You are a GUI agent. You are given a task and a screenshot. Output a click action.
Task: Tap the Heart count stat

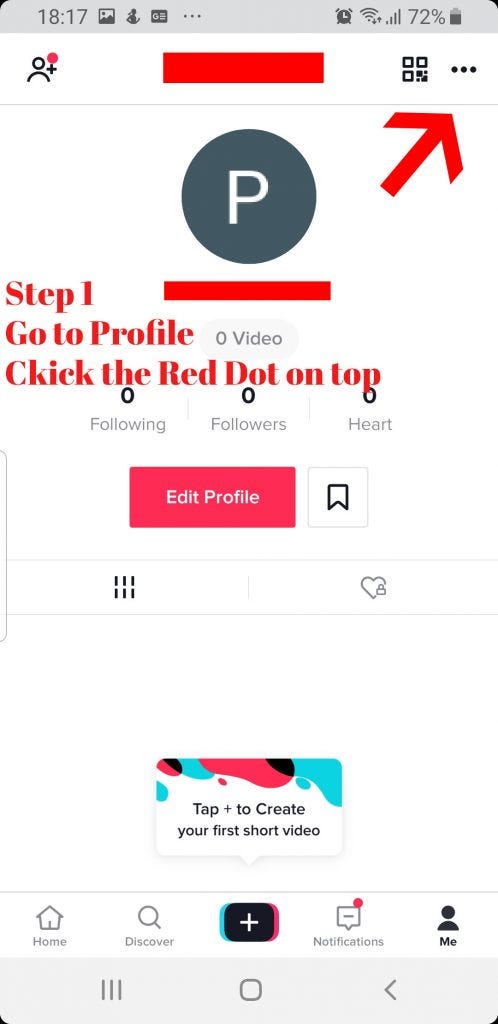click(370, 411)
